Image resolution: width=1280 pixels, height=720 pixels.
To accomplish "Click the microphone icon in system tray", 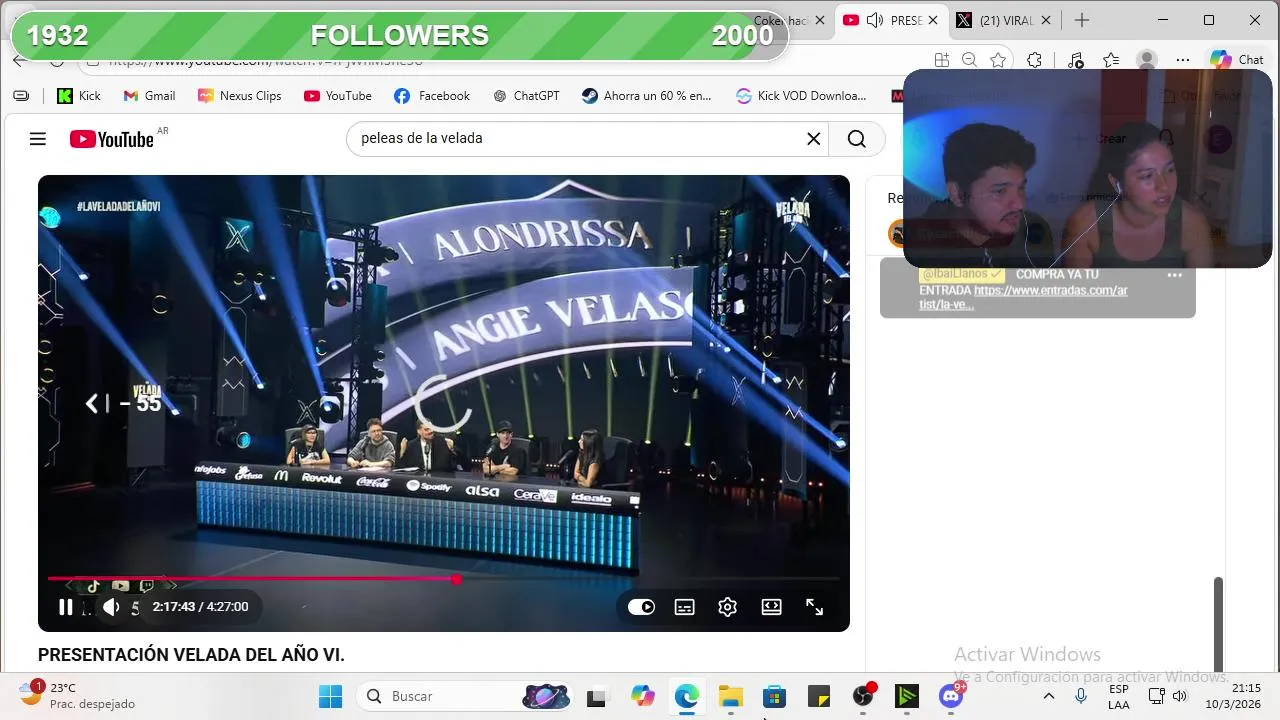I will [1081, 696].
